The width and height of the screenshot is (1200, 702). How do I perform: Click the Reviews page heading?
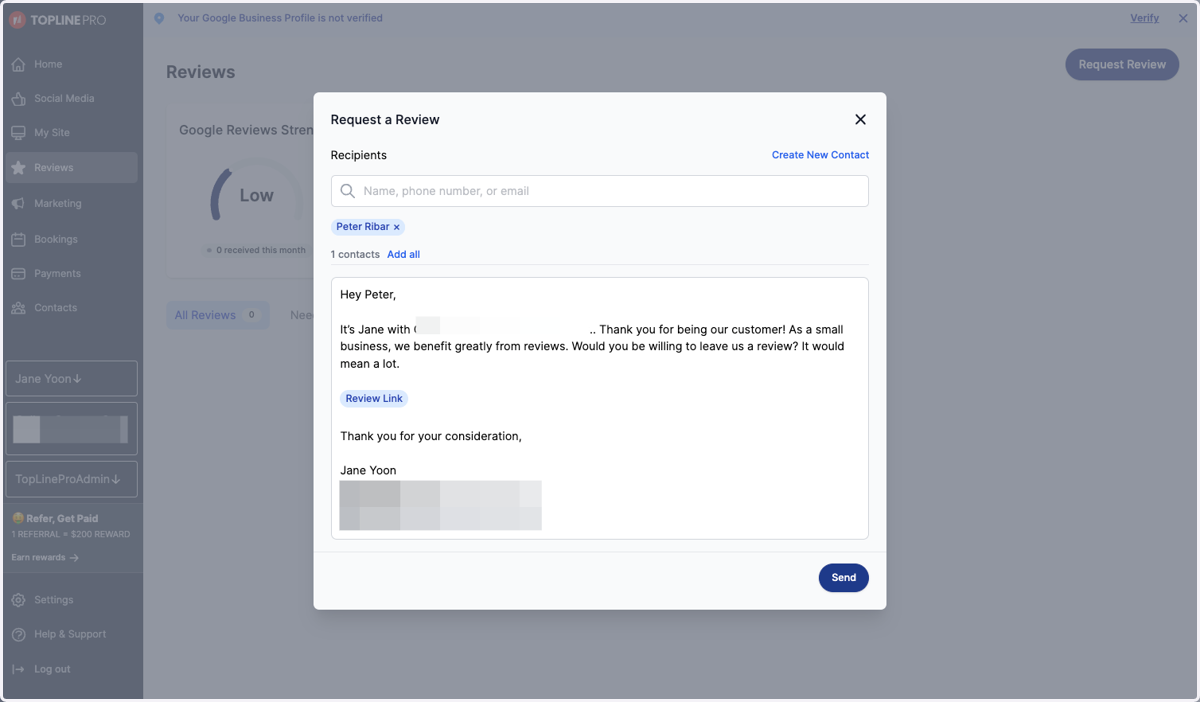(200, 72)
